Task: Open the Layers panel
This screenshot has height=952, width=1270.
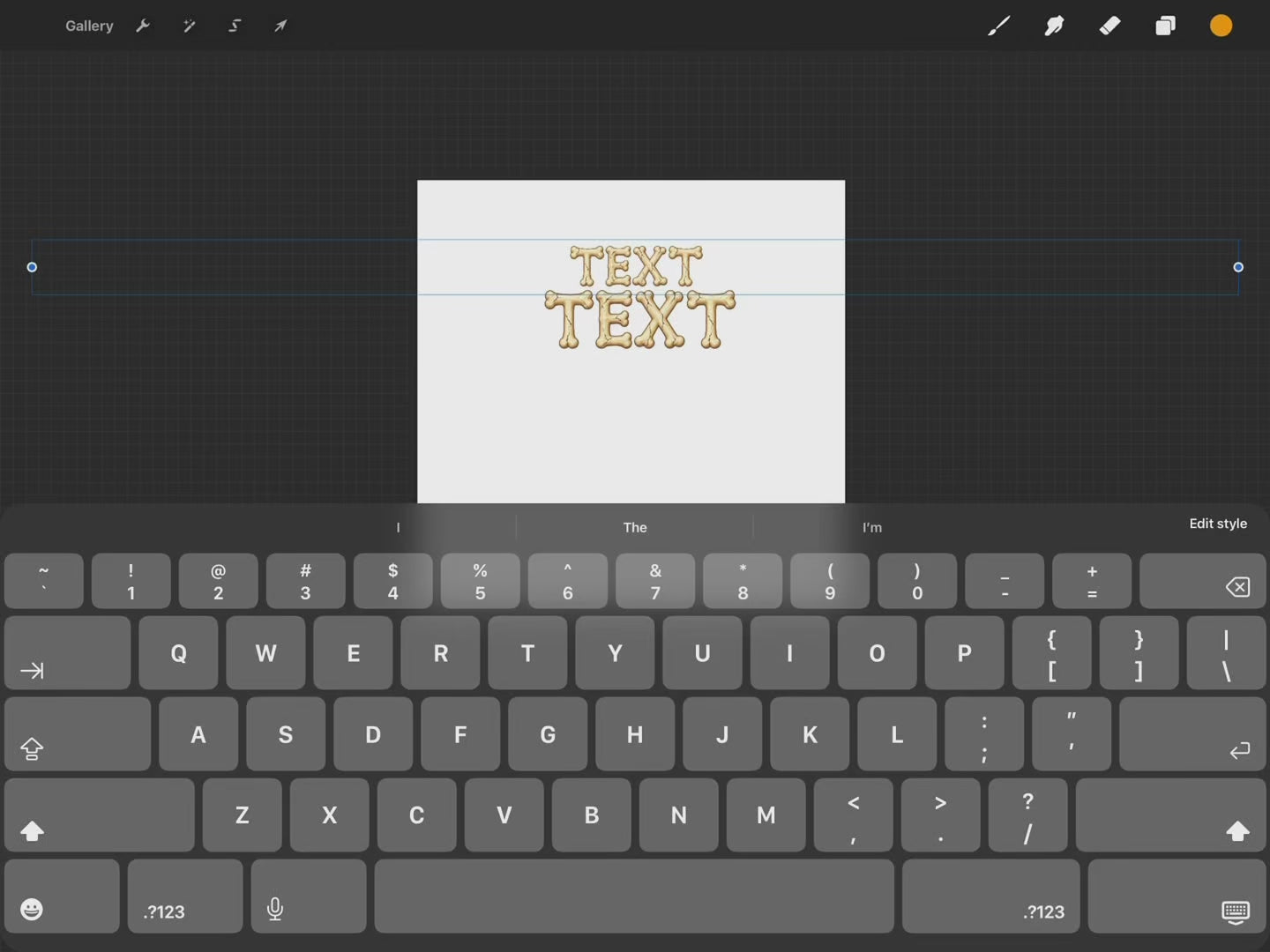Action: pyautogui.click(x=1165, y=26)
